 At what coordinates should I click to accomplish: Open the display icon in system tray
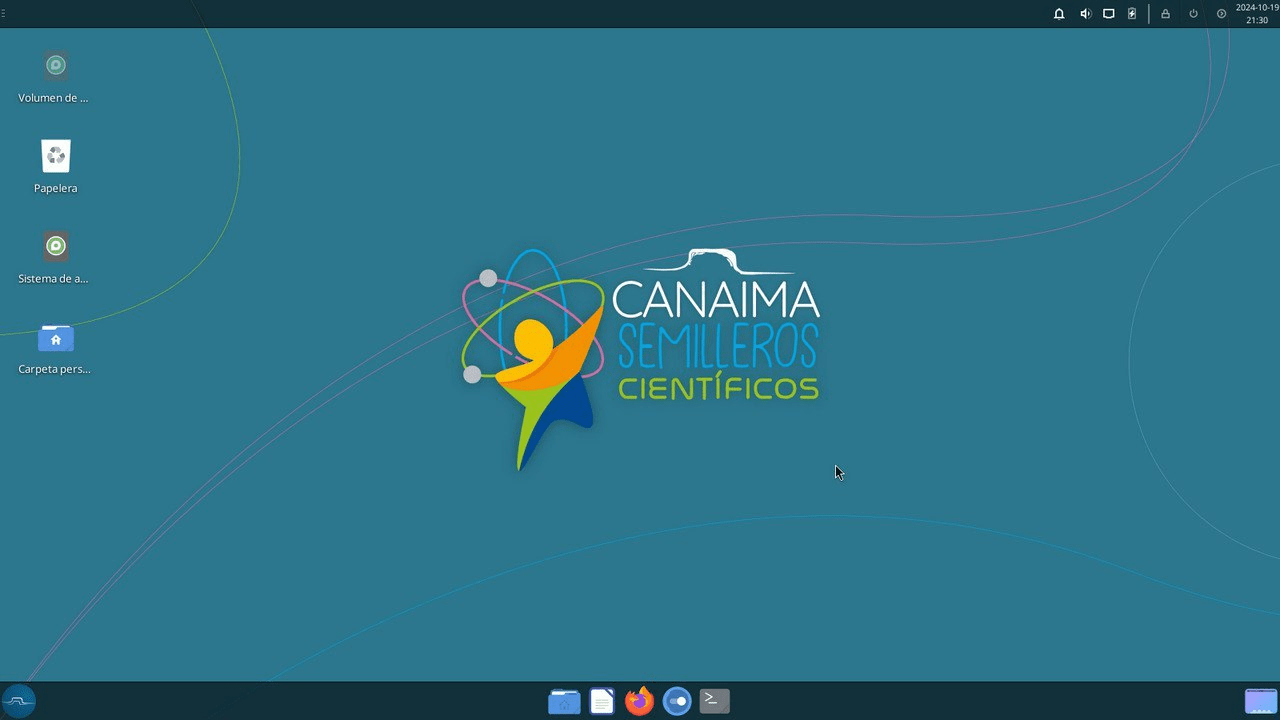1108,14
